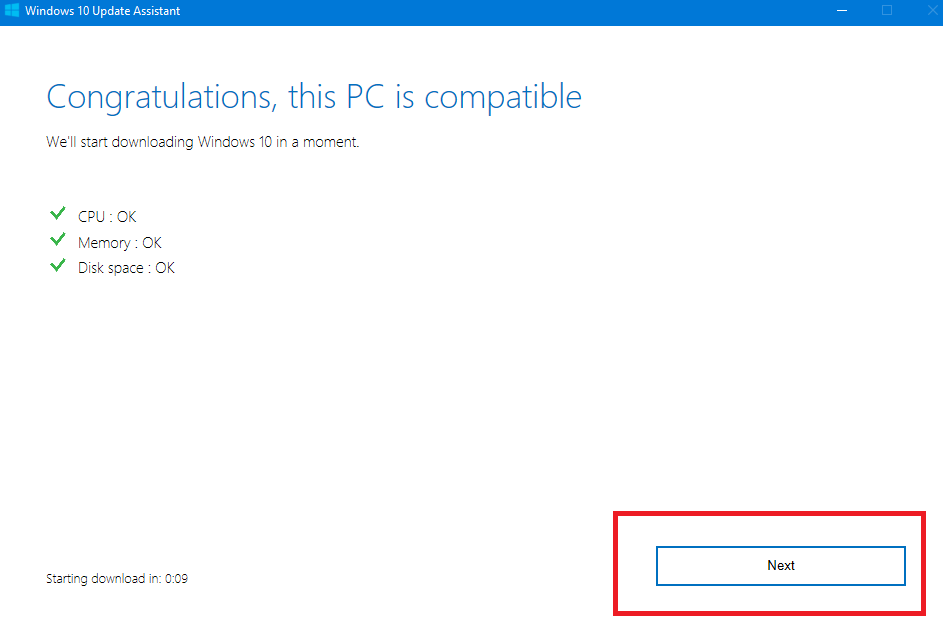943x623 pixels.
Task: Click the 'Starting download in' countdown text
Action: pos(103,578)
